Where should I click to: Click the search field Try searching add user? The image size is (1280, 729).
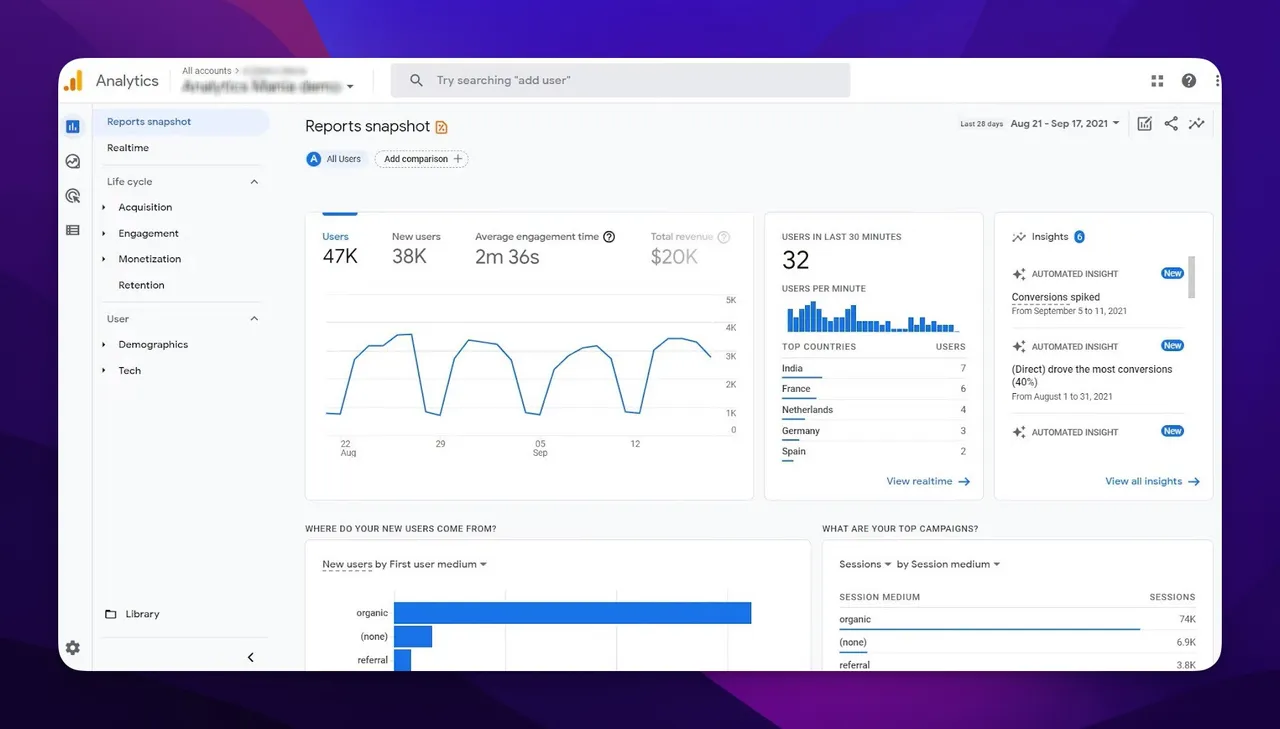coord(620,80)
